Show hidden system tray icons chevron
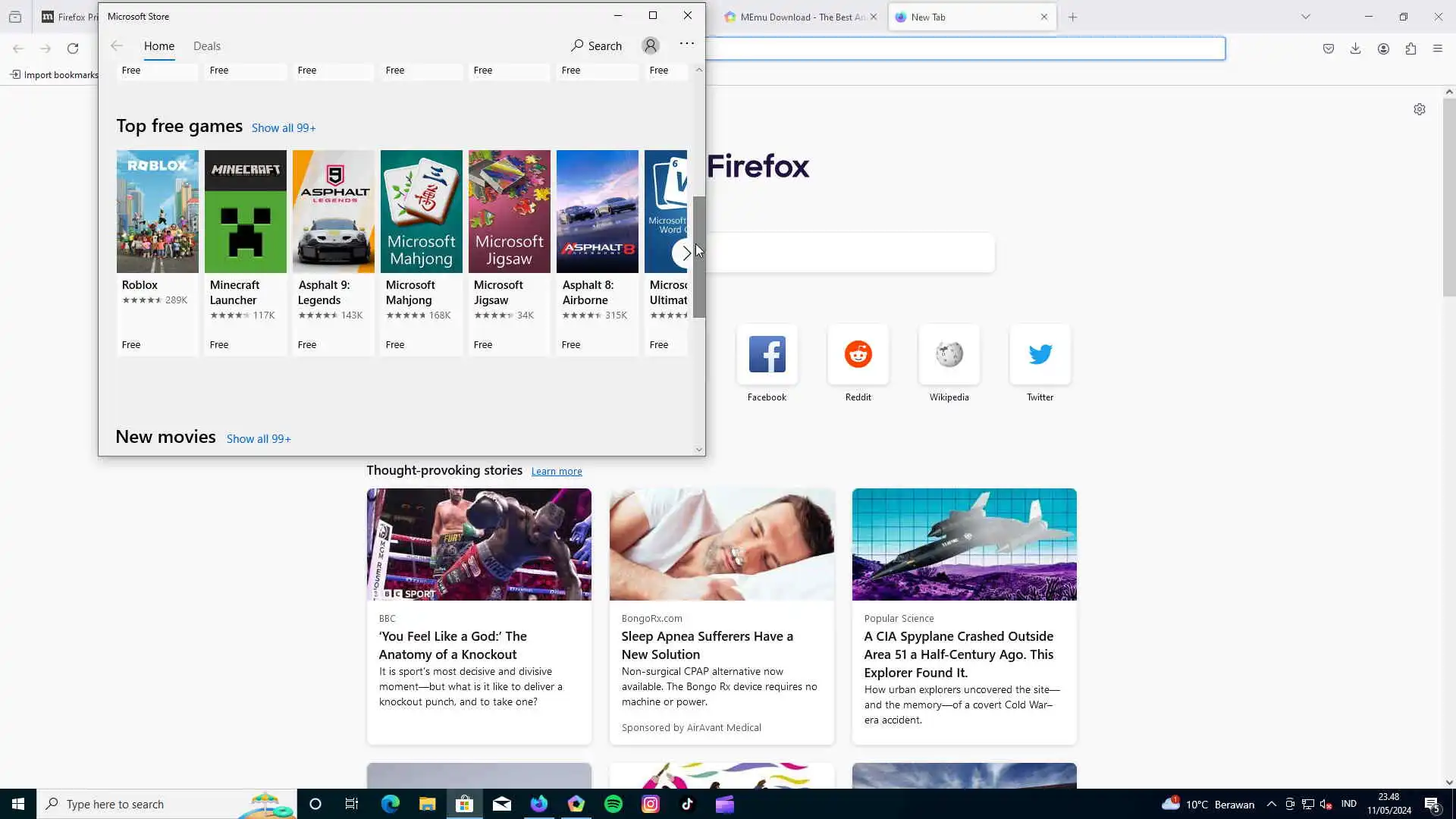Viewport: 1456px width, 819px height. click(x=1271, y=804)
